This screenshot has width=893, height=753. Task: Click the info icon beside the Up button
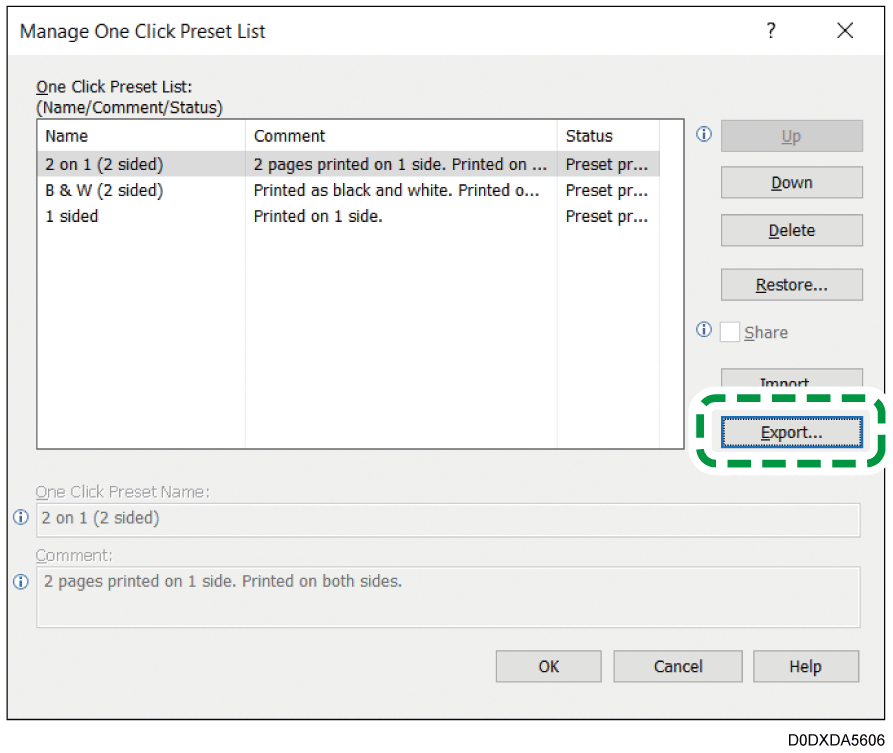coord(704,135)
